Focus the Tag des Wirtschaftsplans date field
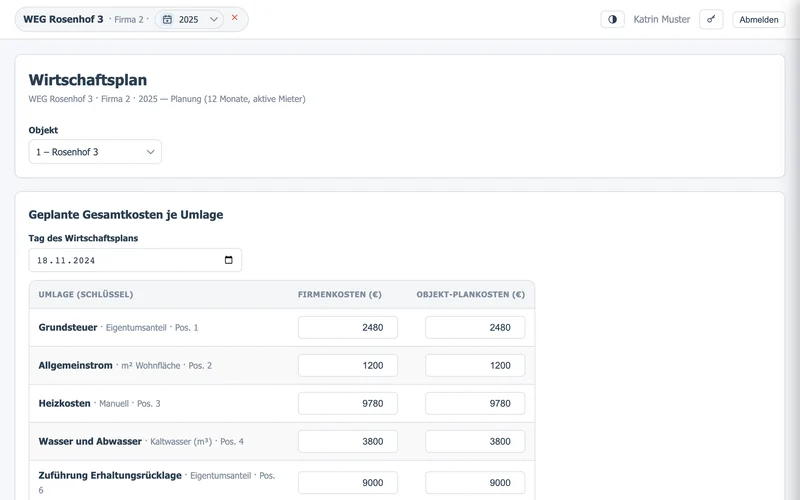Image resolution: width=800 pixels, height=500 pixels. click(x=135, y=260)
